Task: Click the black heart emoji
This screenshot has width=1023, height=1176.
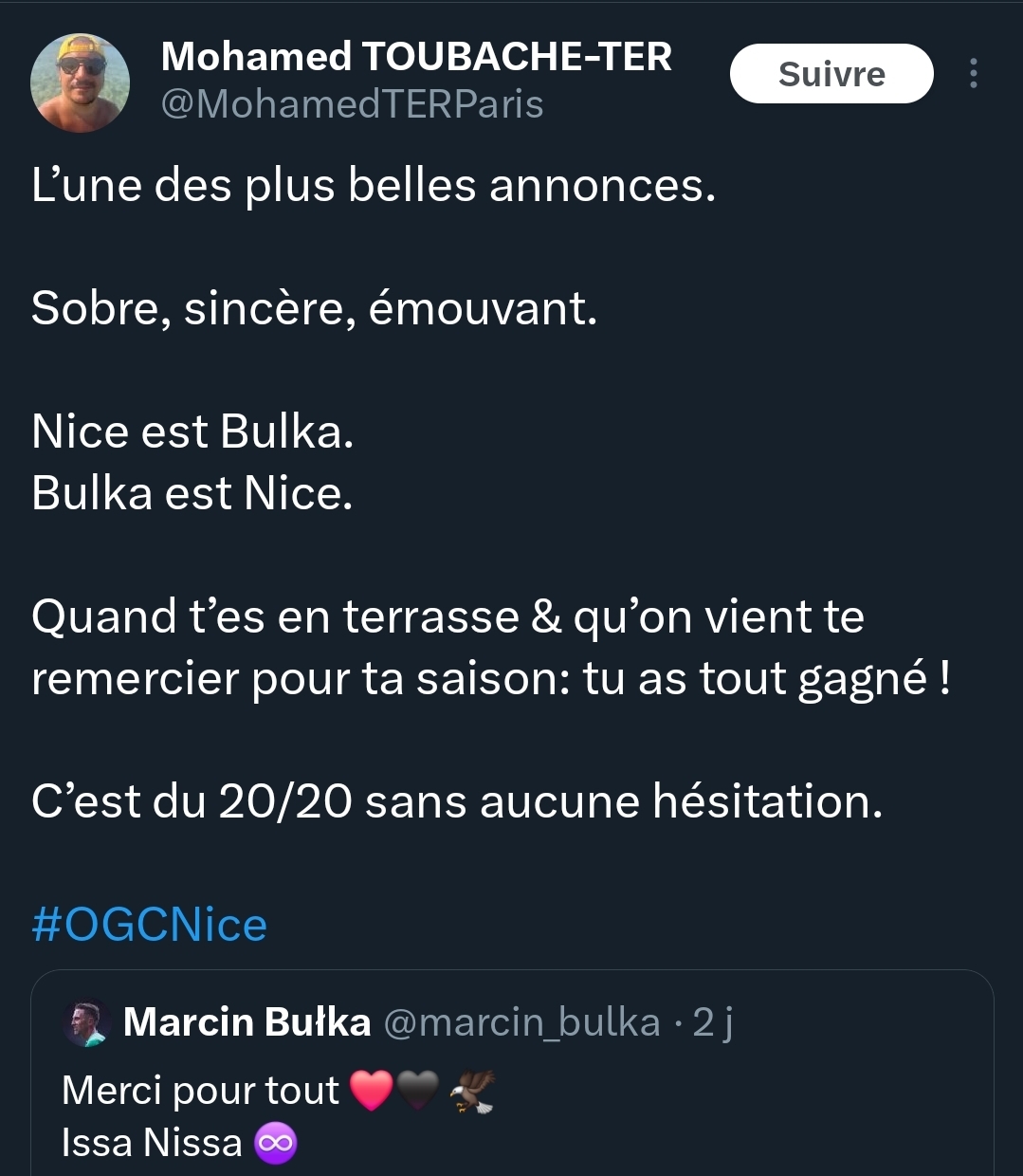Action: coord(418,1091)
